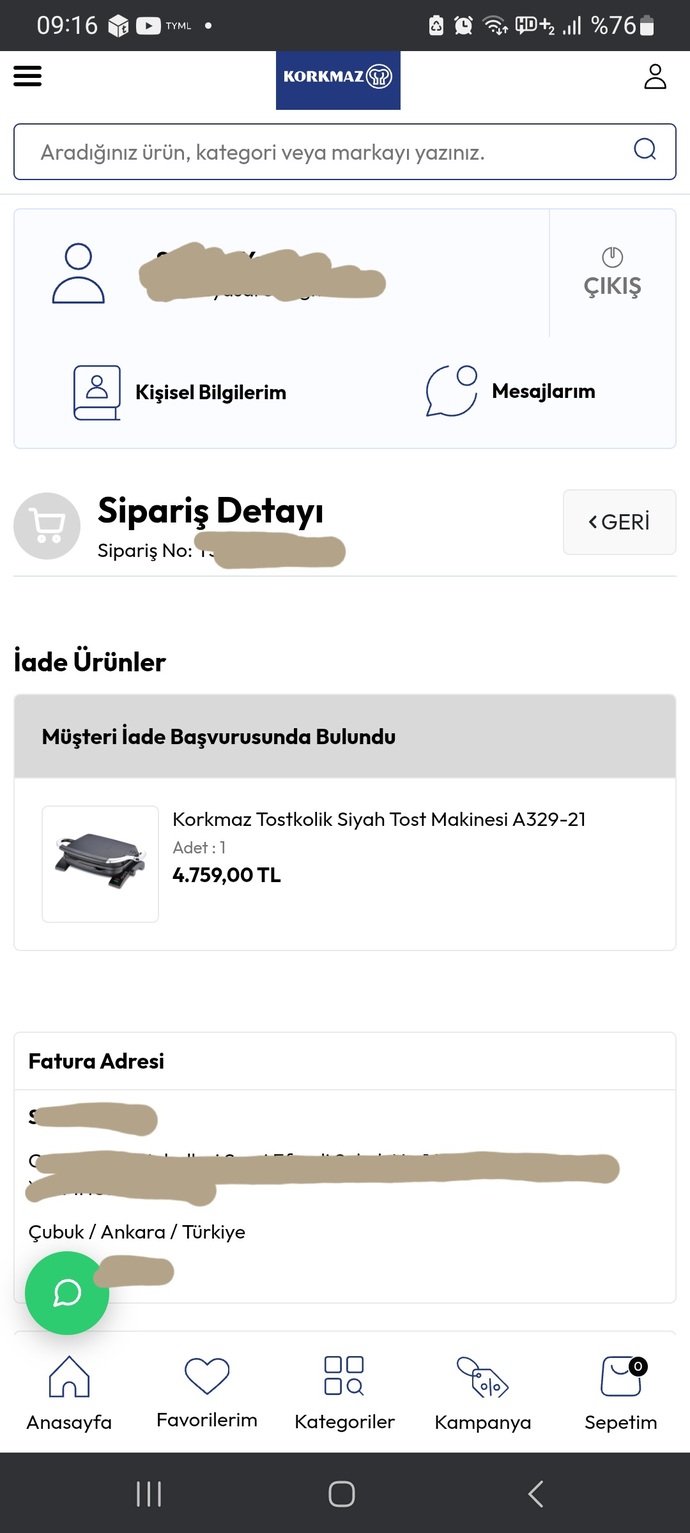Tap the Korkmaz logo
Viewport: 690px width, 1533px height.
338,80
